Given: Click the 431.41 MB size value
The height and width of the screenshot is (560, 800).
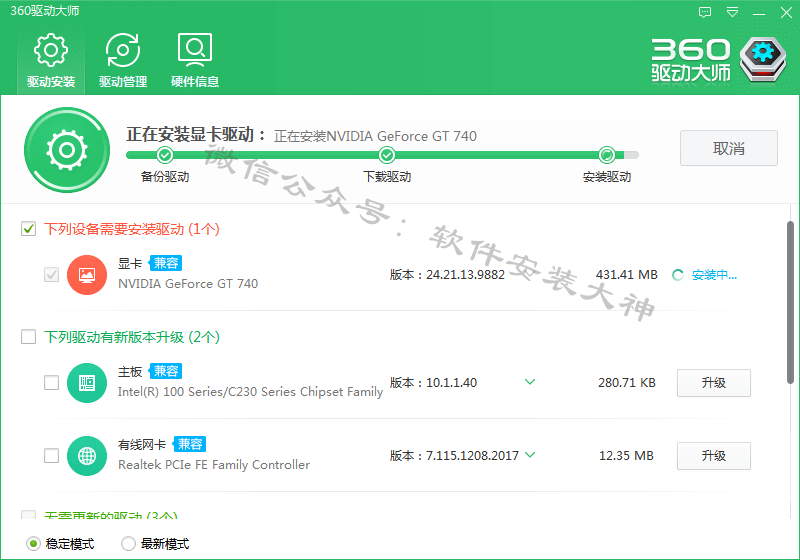Looking at the screenshot, I should click(627, 275).
